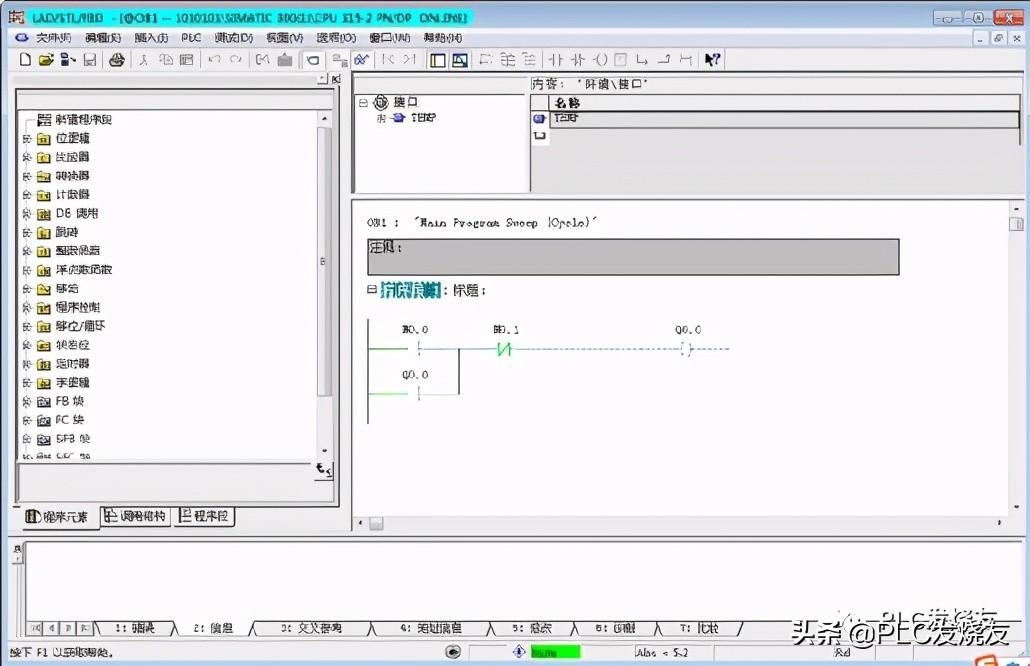Switch to the 程序段 networks tab
Viewport: 1030px width, 666px height.
pyautogui.click(x=204, y=516)
